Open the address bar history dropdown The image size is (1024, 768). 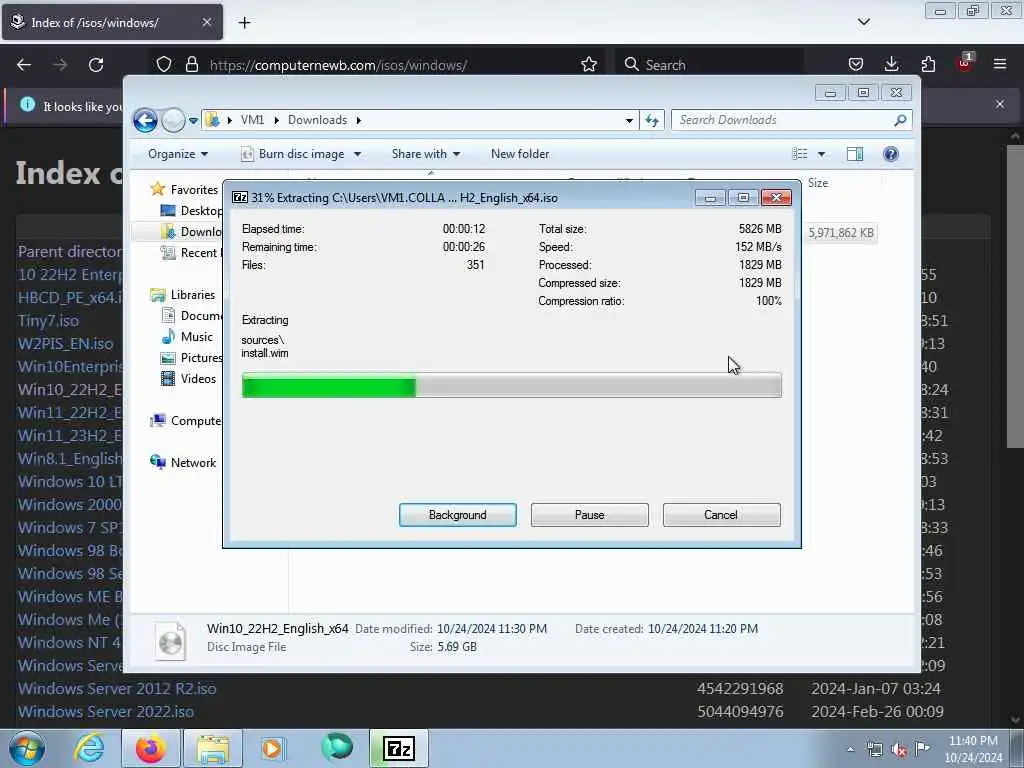(629, 120)
